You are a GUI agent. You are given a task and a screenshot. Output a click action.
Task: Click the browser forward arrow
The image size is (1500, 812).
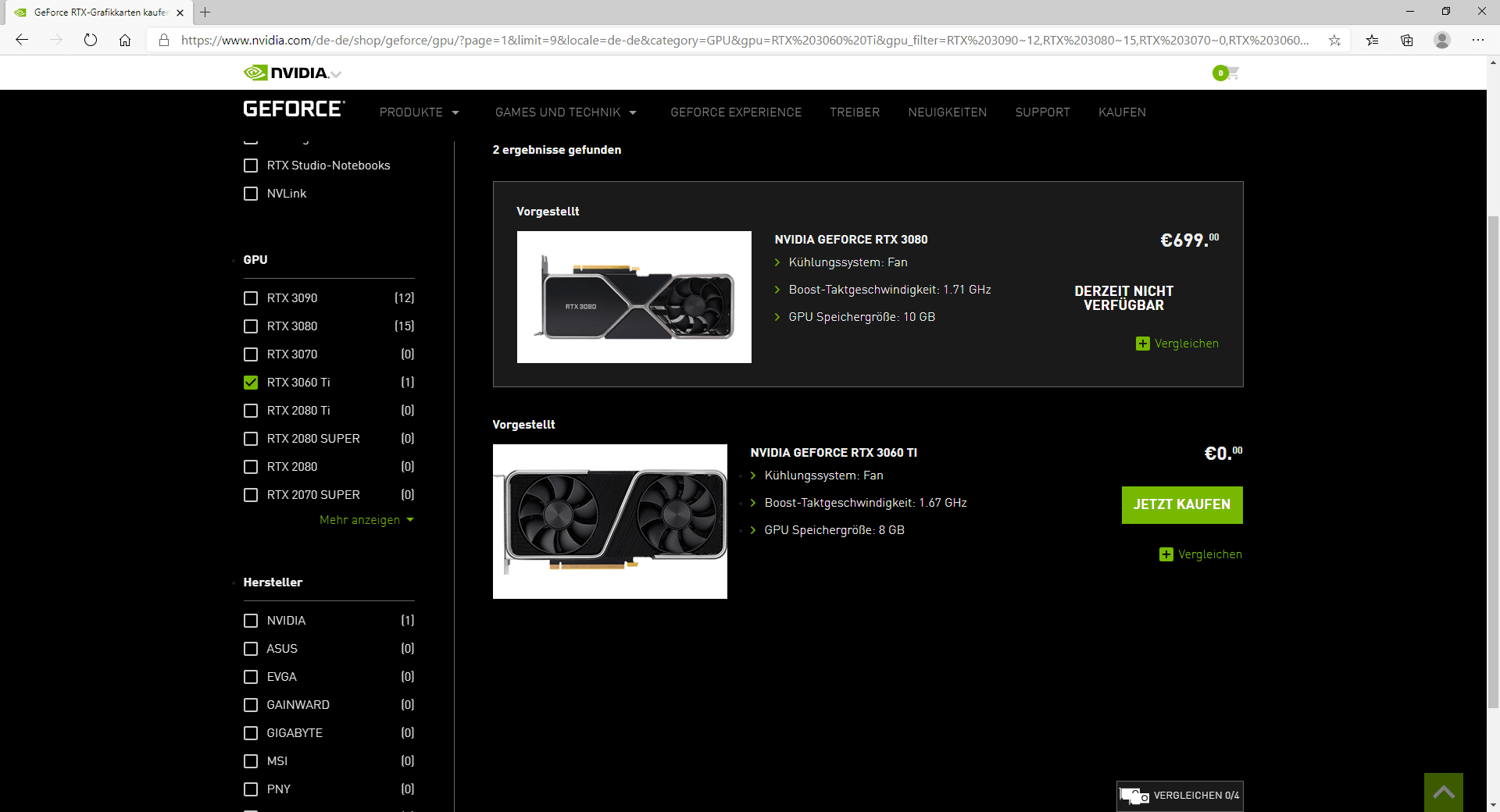pos(56,40)
